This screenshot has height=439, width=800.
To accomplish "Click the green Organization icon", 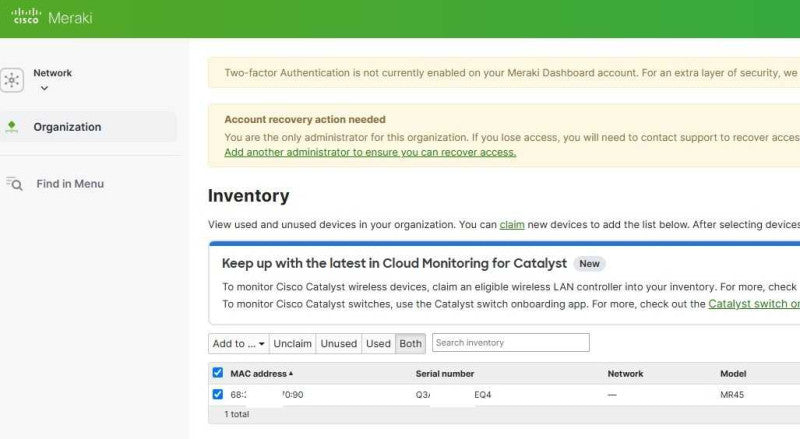I will [x=11, y=127].
